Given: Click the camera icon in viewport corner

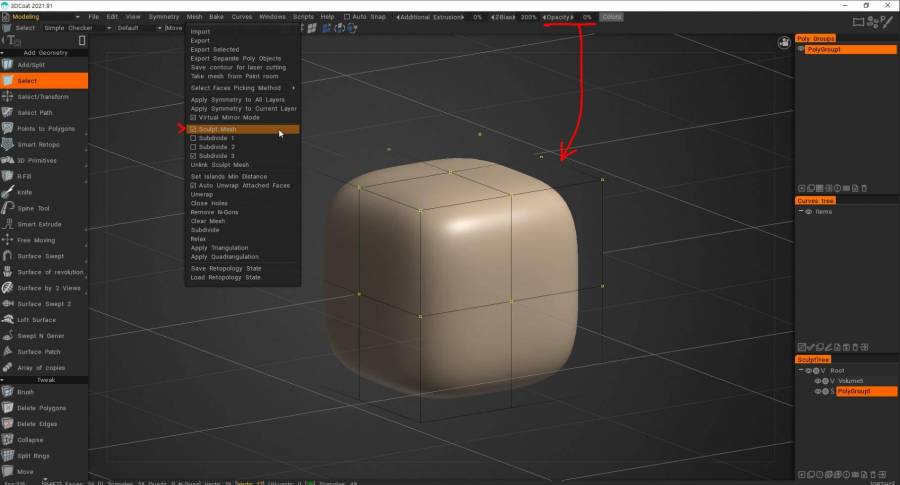Looking at the screenshot, I should point(784,43).
